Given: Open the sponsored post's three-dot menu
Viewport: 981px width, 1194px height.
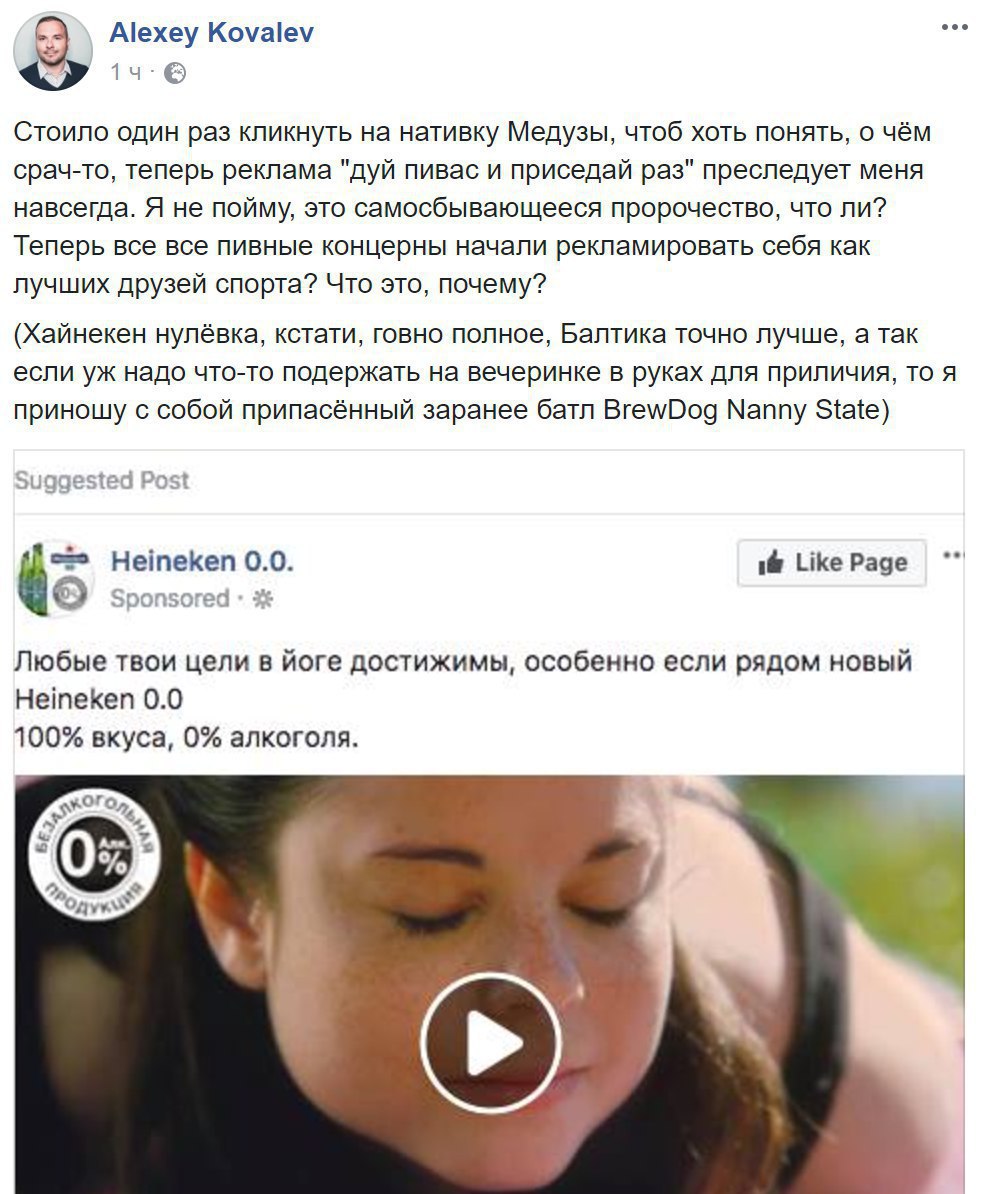Looking at the screenshot, I should [953, 555].
